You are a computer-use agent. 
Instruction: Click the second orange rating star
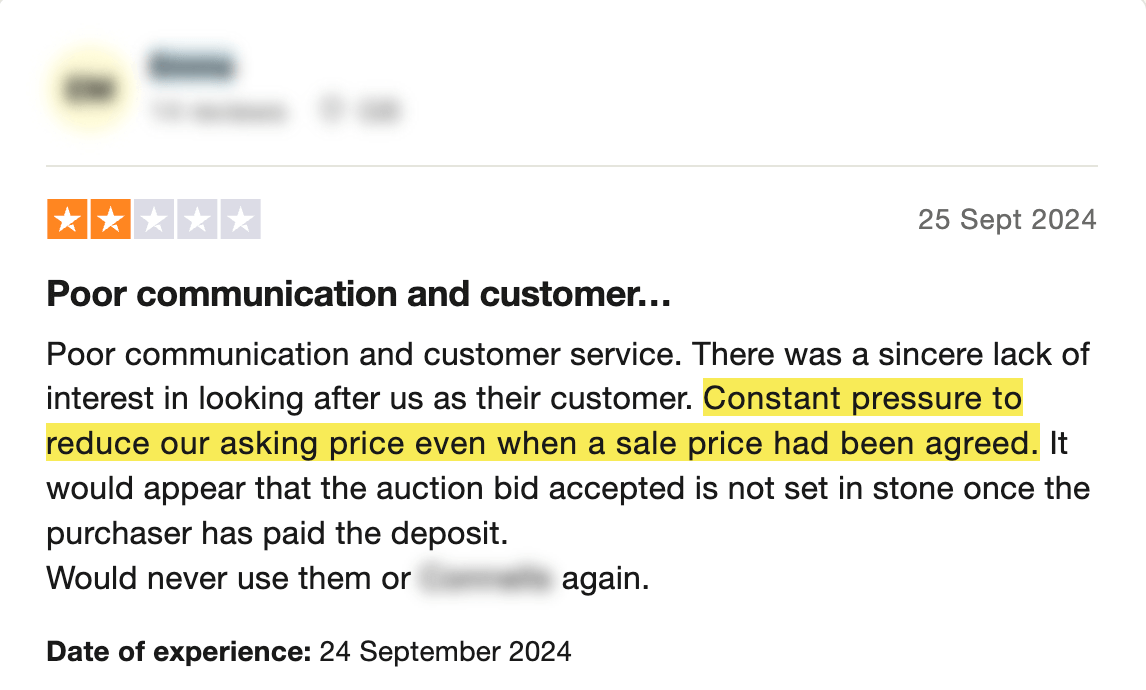pyautogui.click(x=110, y=220)
